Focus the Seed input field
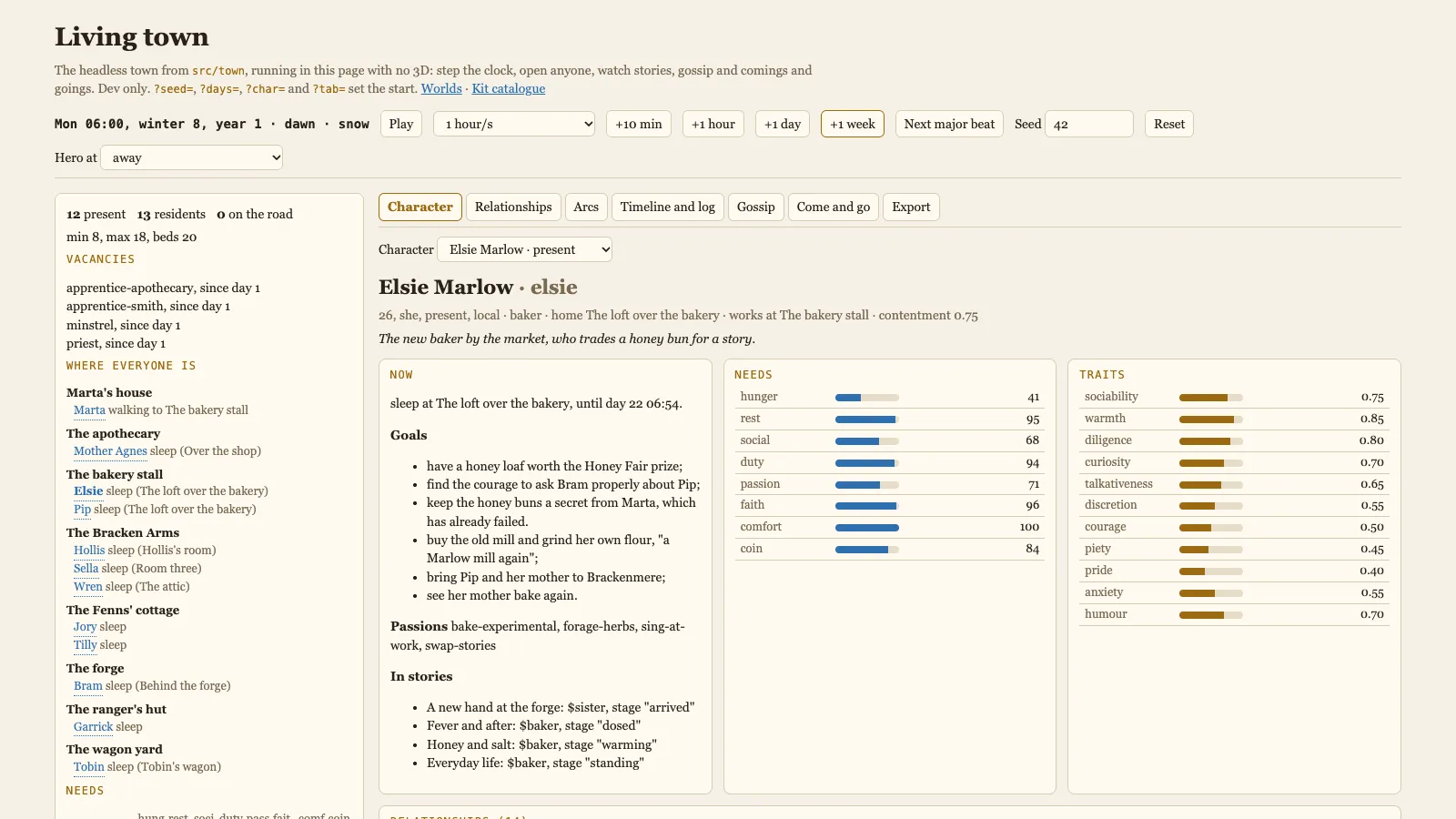 [1089, 124]
